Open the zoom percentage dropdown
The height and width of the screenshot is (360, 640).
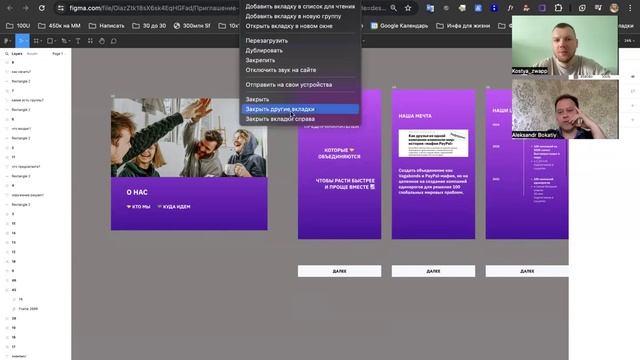coord(629,41)
